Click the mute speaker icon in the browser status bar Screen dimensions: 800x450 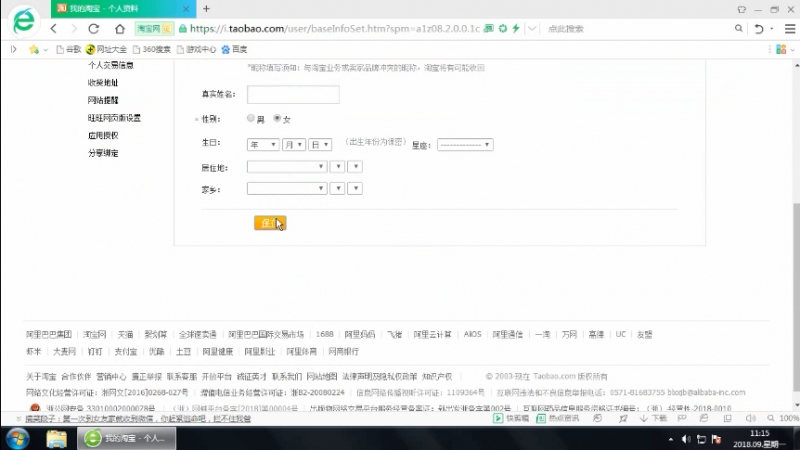click(751, 418)
